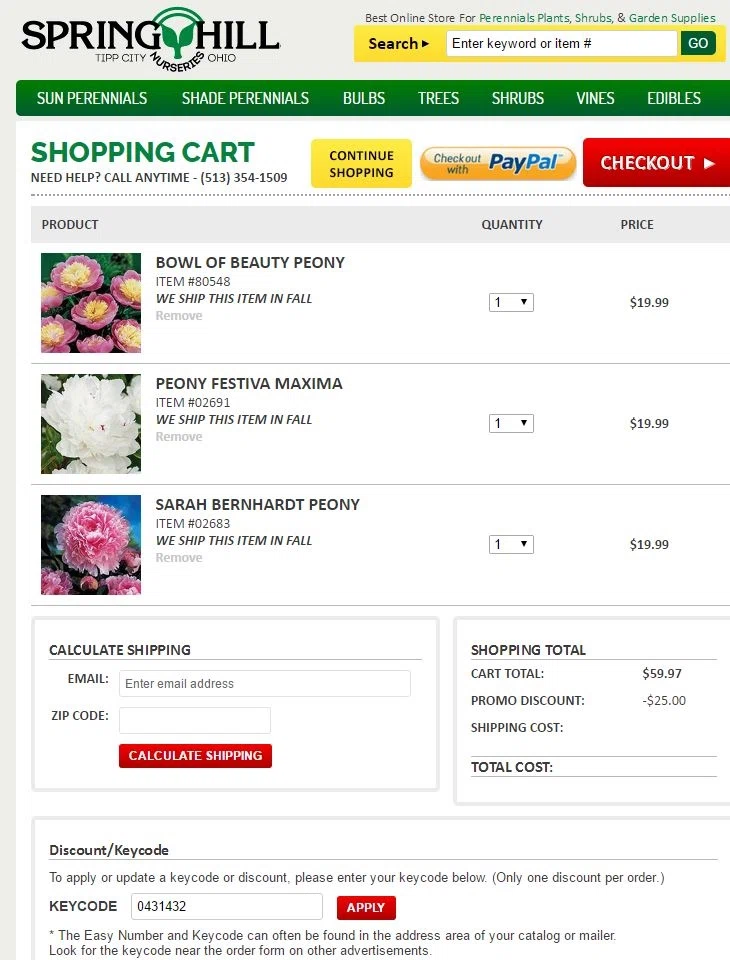Click the Sarah Bernhardt Peony thumbnail
730x960 pixels.
[x=91, y=545]
